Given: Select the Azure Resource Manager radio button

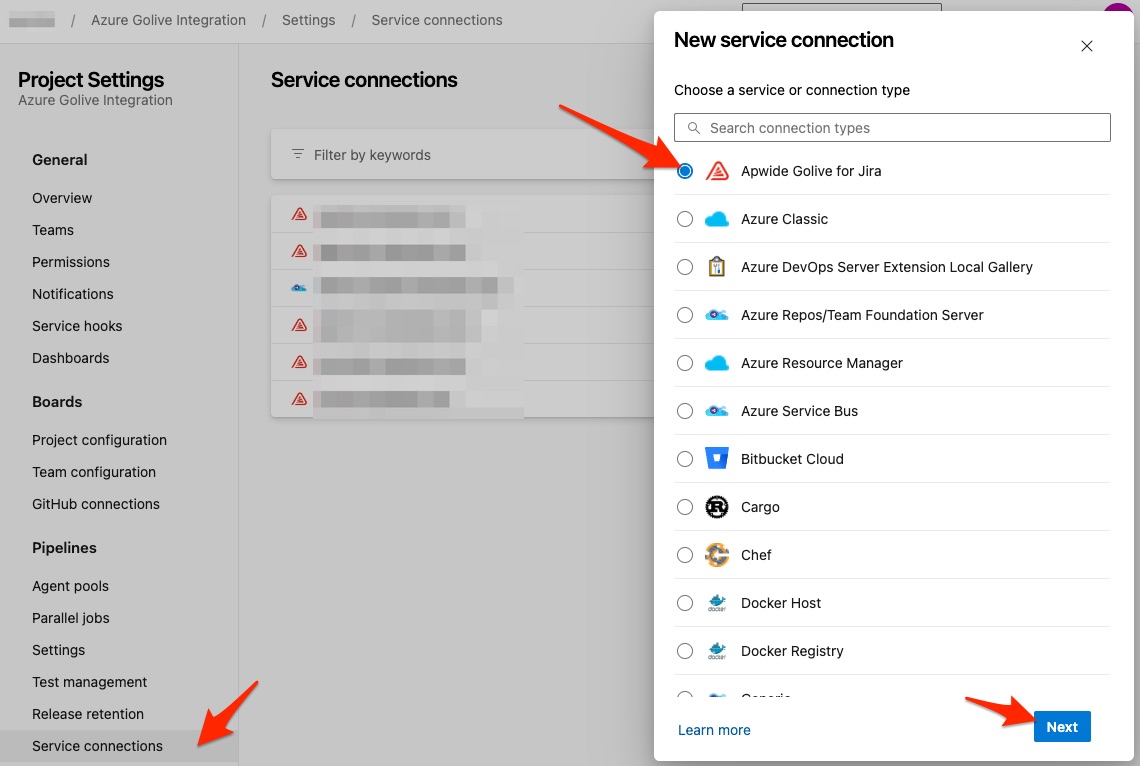Looking at the screenshot, I should (685, 363).
